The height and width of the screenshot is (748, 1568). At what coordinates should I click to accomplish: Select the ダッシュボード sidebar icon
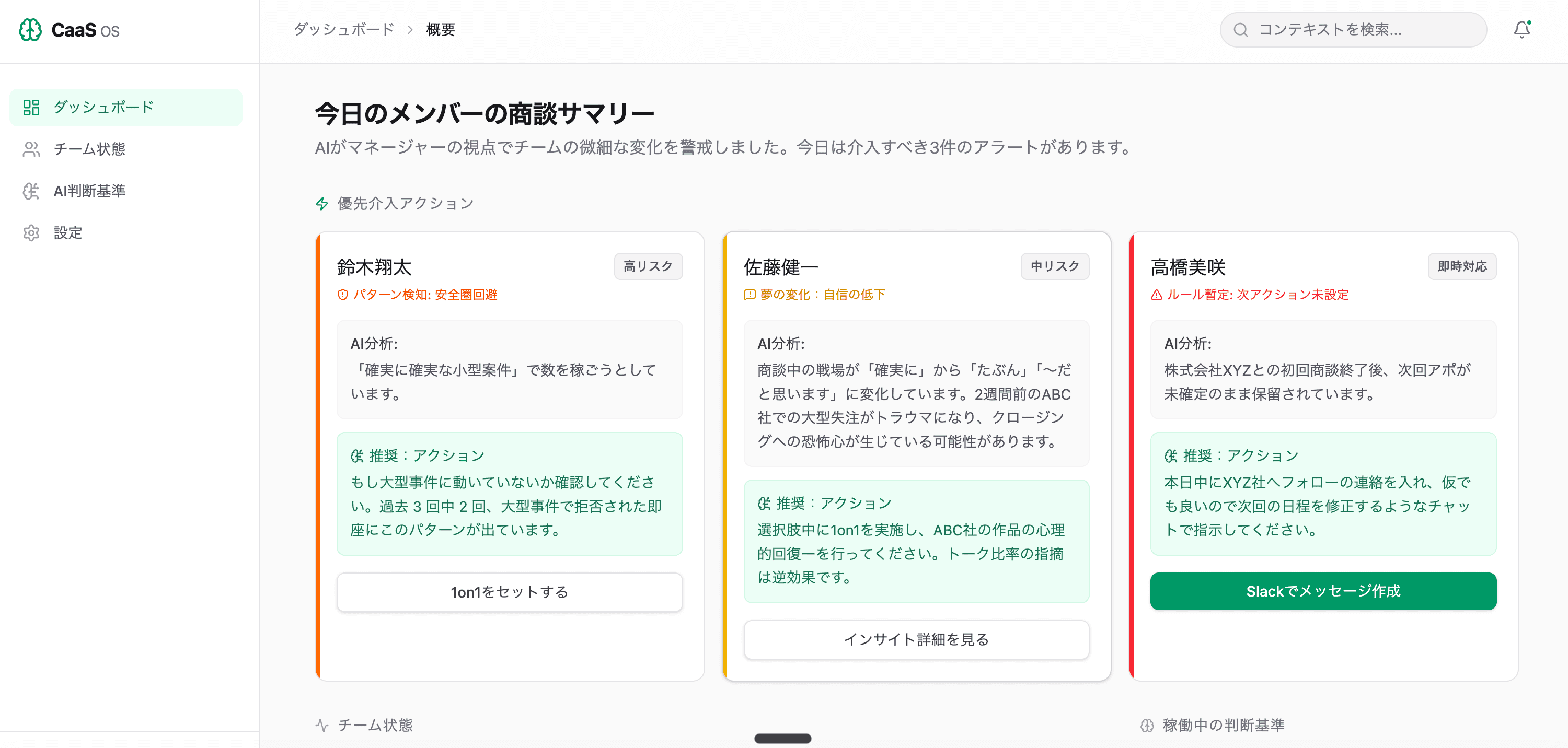pos(32,107)
